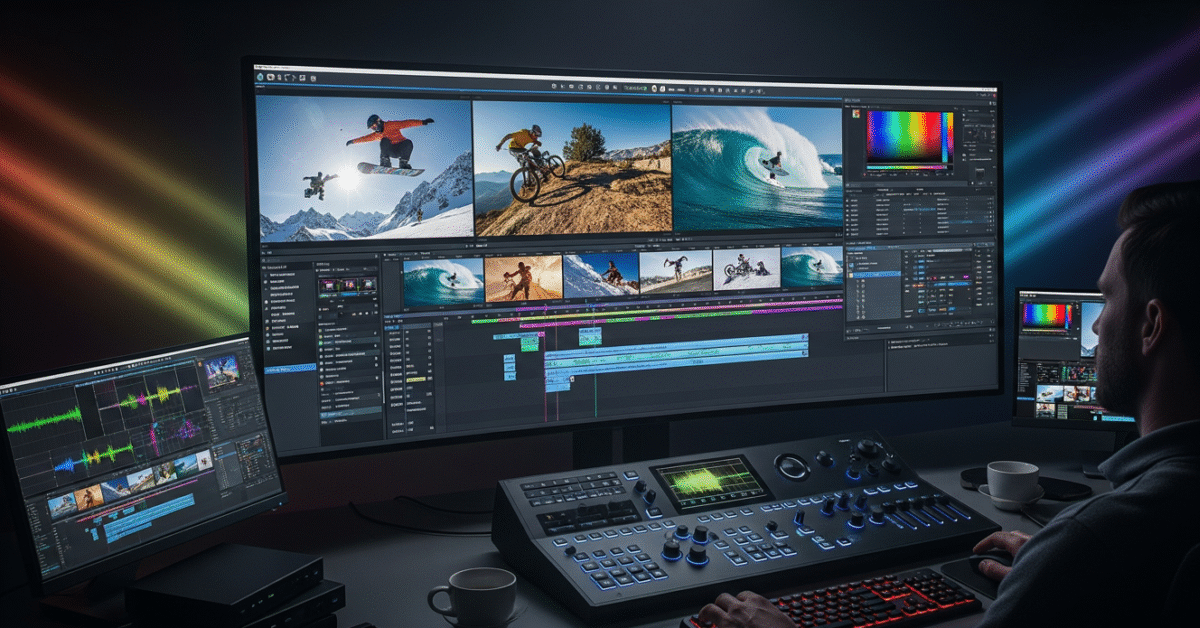
Task: Open the orange-tinted runner clip thumbnail
Action: click(x=523, y=278)
